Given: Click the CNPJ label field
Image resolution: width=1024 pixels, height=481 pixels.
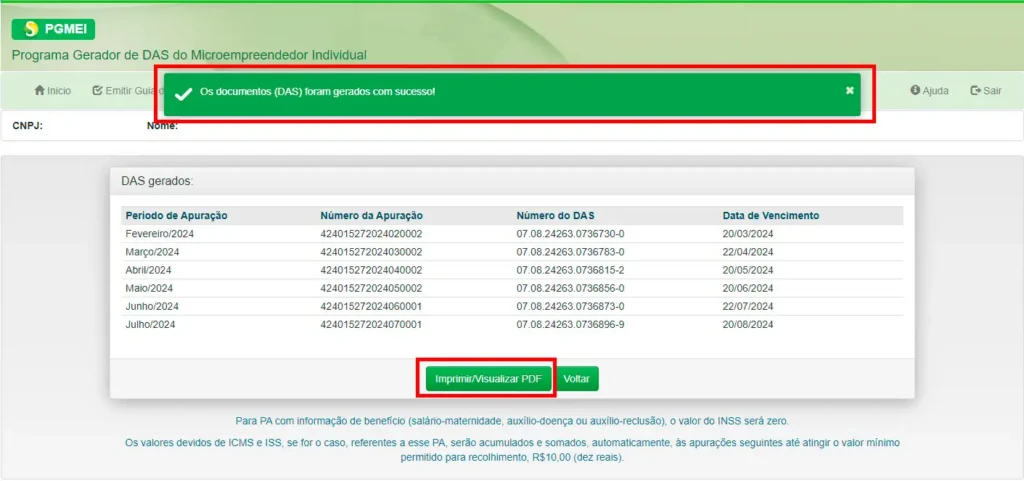Looking at the screenshot, I should click(27, 126).
